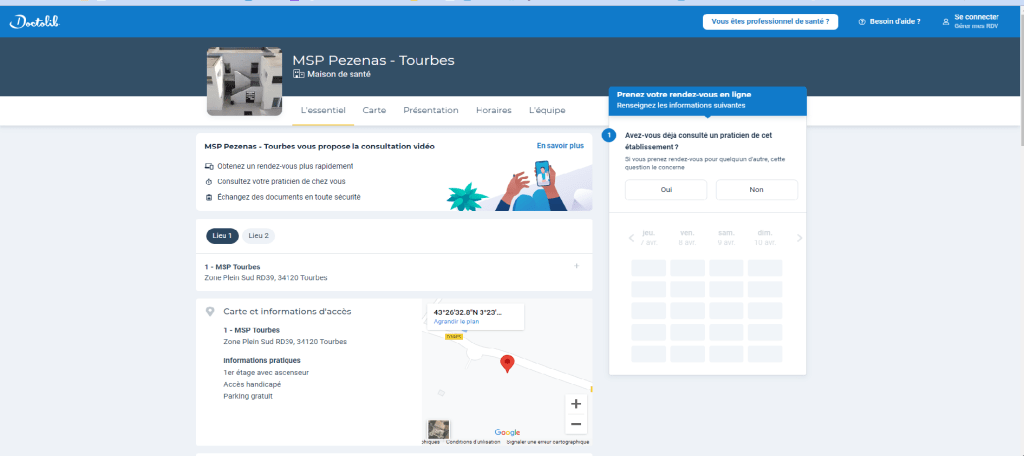This screenshot has height=456, width=1024.
Task: Click the user account icon
Action: [946, 22]
